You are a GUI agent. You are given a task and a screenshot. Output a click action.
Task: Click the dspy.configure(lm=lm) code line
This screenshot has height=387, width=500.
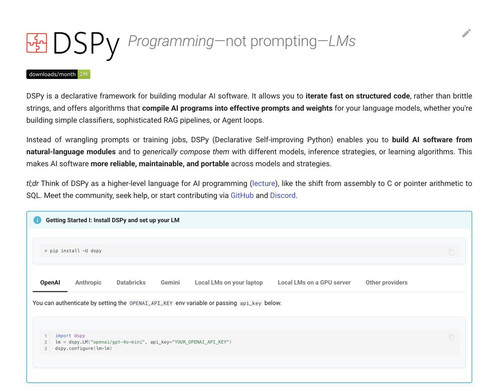pos(83,348)
